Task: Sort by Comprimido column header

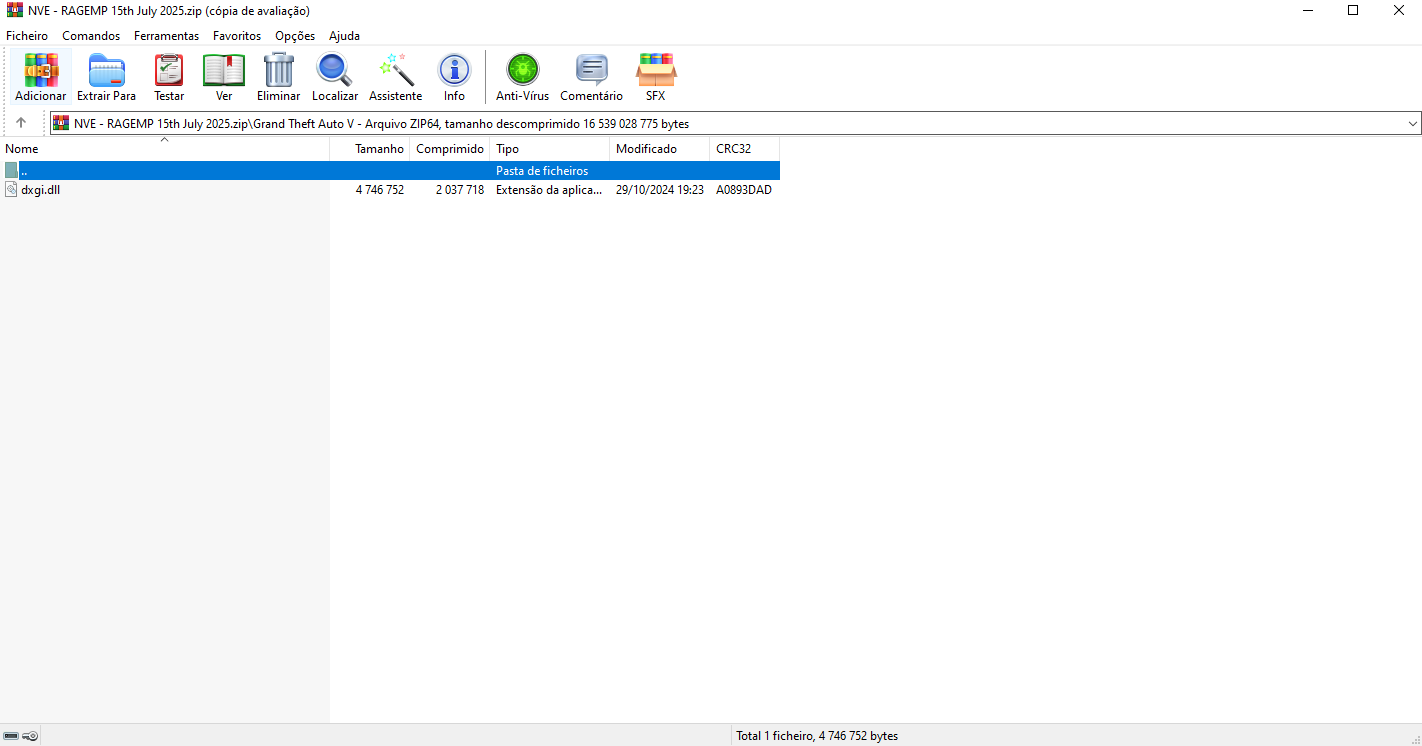Action: [450, 148]
